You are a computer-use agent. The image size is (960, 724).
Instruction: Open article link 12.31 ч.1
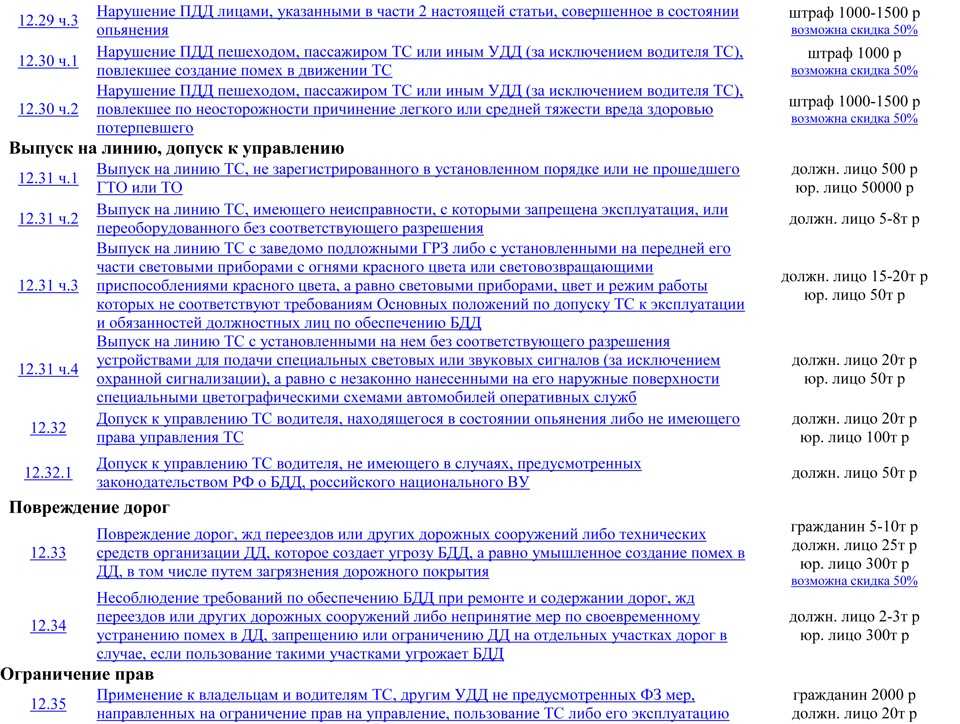click(x=48, y=178)
